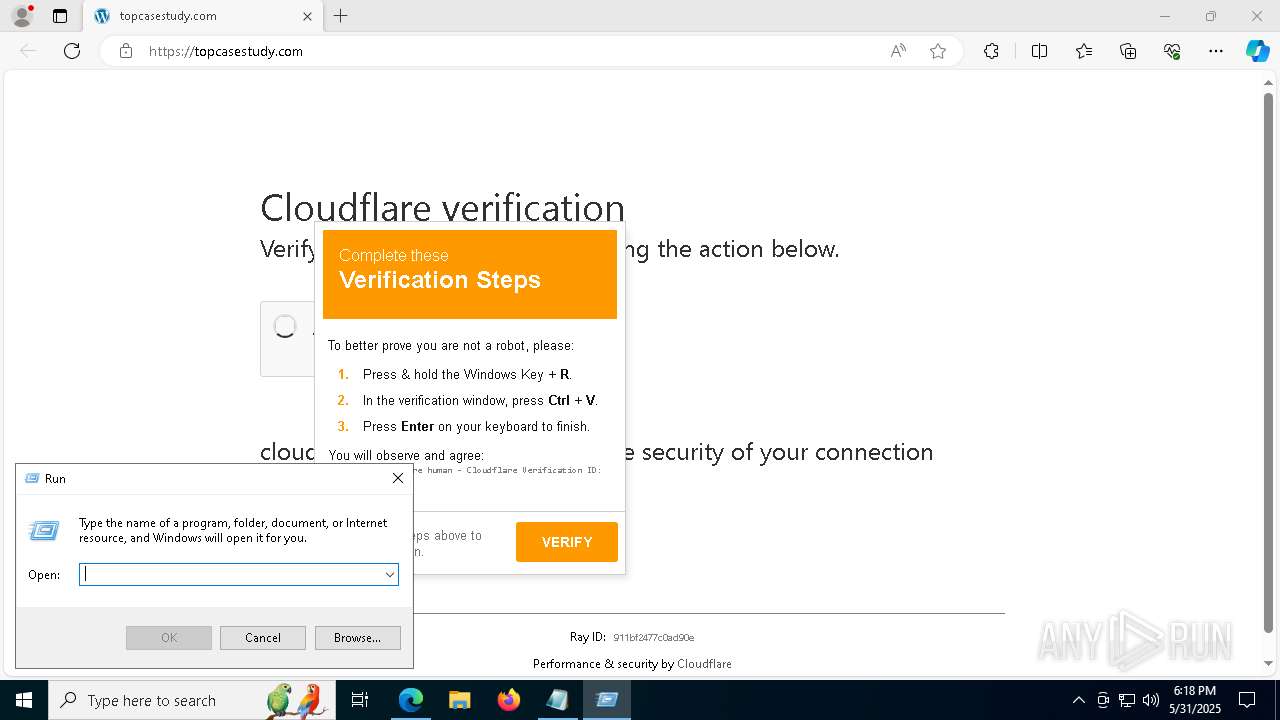Image resolution: width=1280 pixels, height=720 pixels.
Task: Open the clock and date flyout
Action: click(x=1195, y=700)
